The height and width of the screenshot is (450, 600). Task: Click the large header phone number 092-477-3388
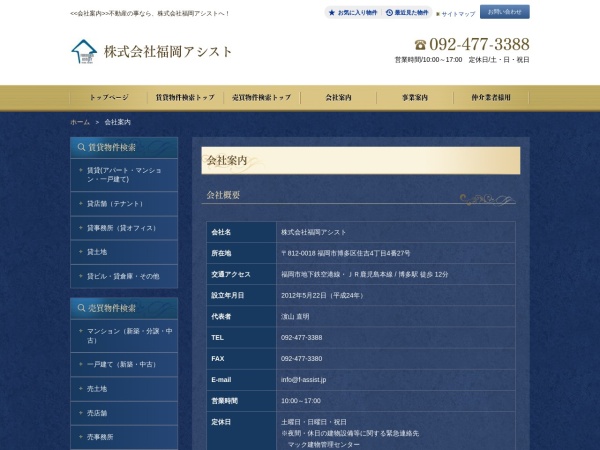[479, 44]
